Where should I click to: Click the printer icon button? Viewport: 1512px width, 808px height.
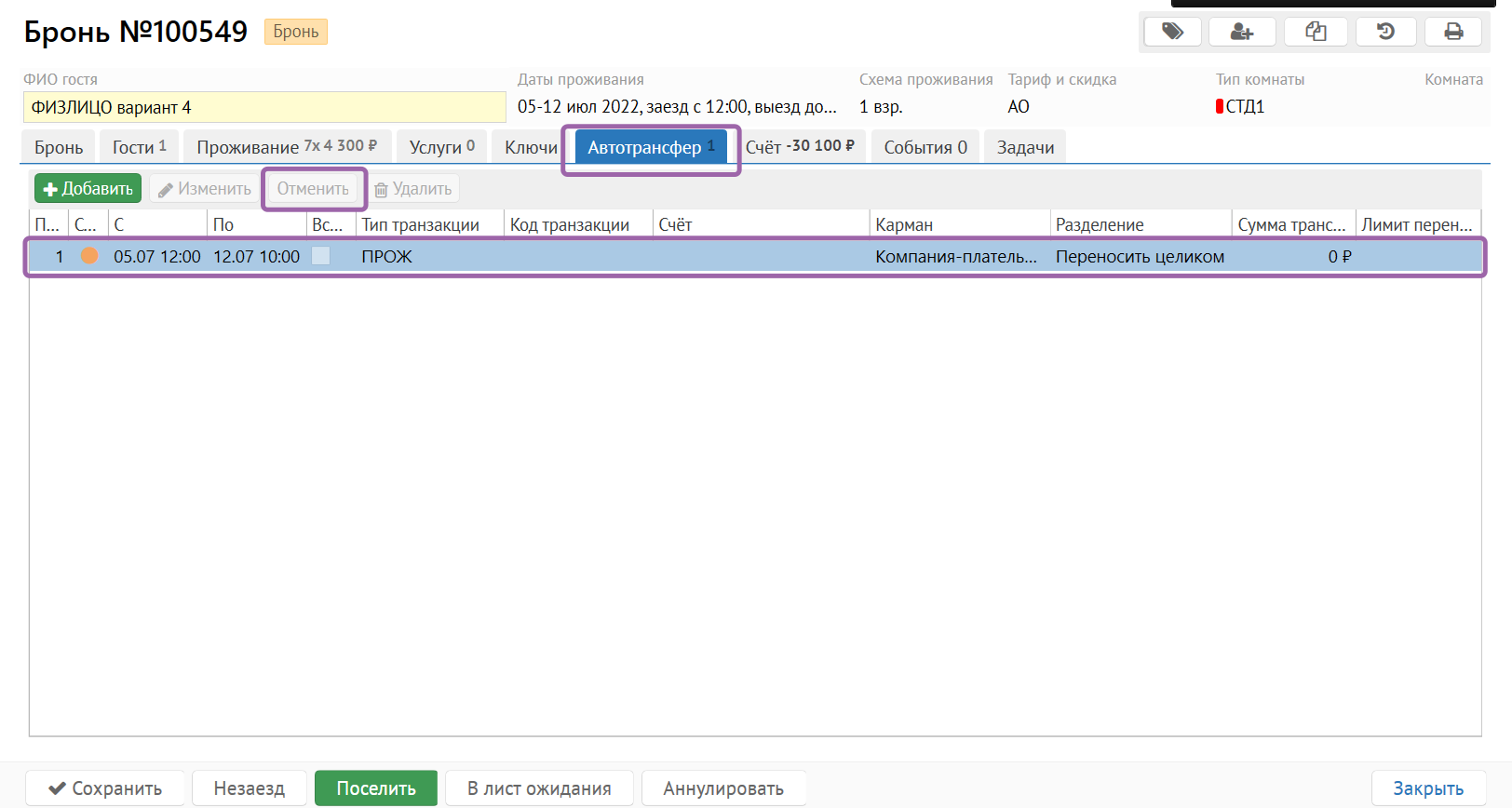[x=1453, y=32]
